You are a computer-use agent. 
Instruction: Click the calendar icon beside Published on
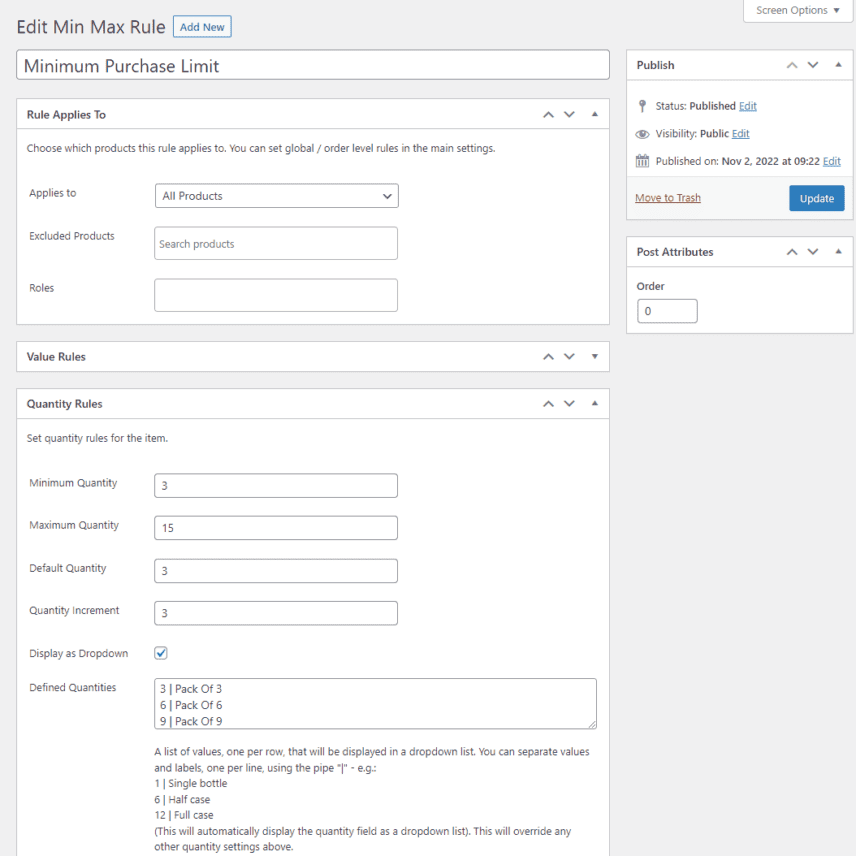click(x=640, y=161)
